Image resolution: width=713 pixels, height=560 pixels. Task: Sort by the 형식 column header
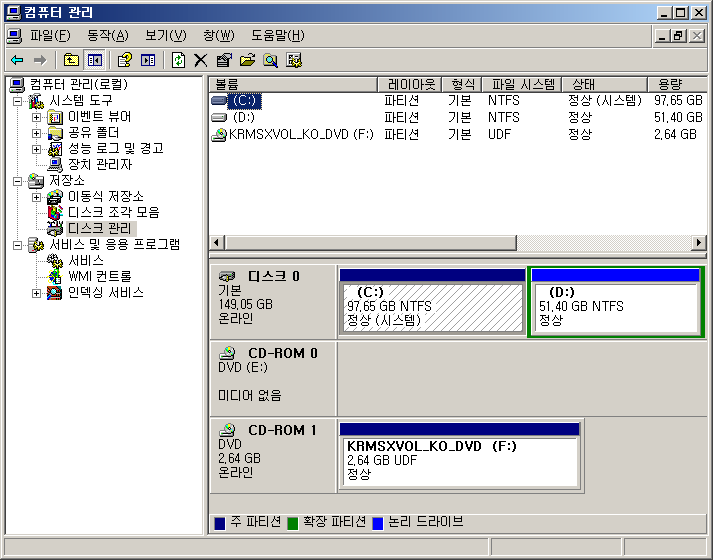click(462, 85)
